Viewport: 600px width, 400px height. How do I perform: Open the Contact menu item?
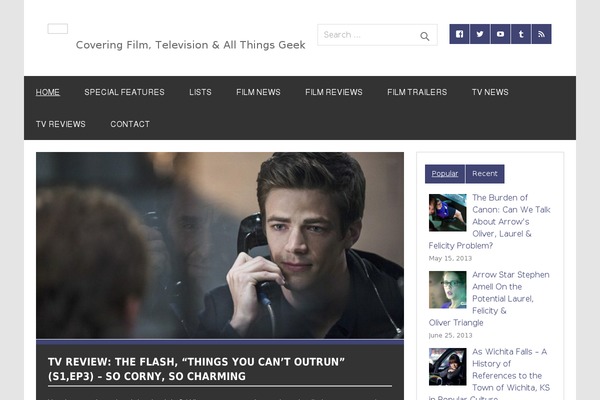coord(130,124)
